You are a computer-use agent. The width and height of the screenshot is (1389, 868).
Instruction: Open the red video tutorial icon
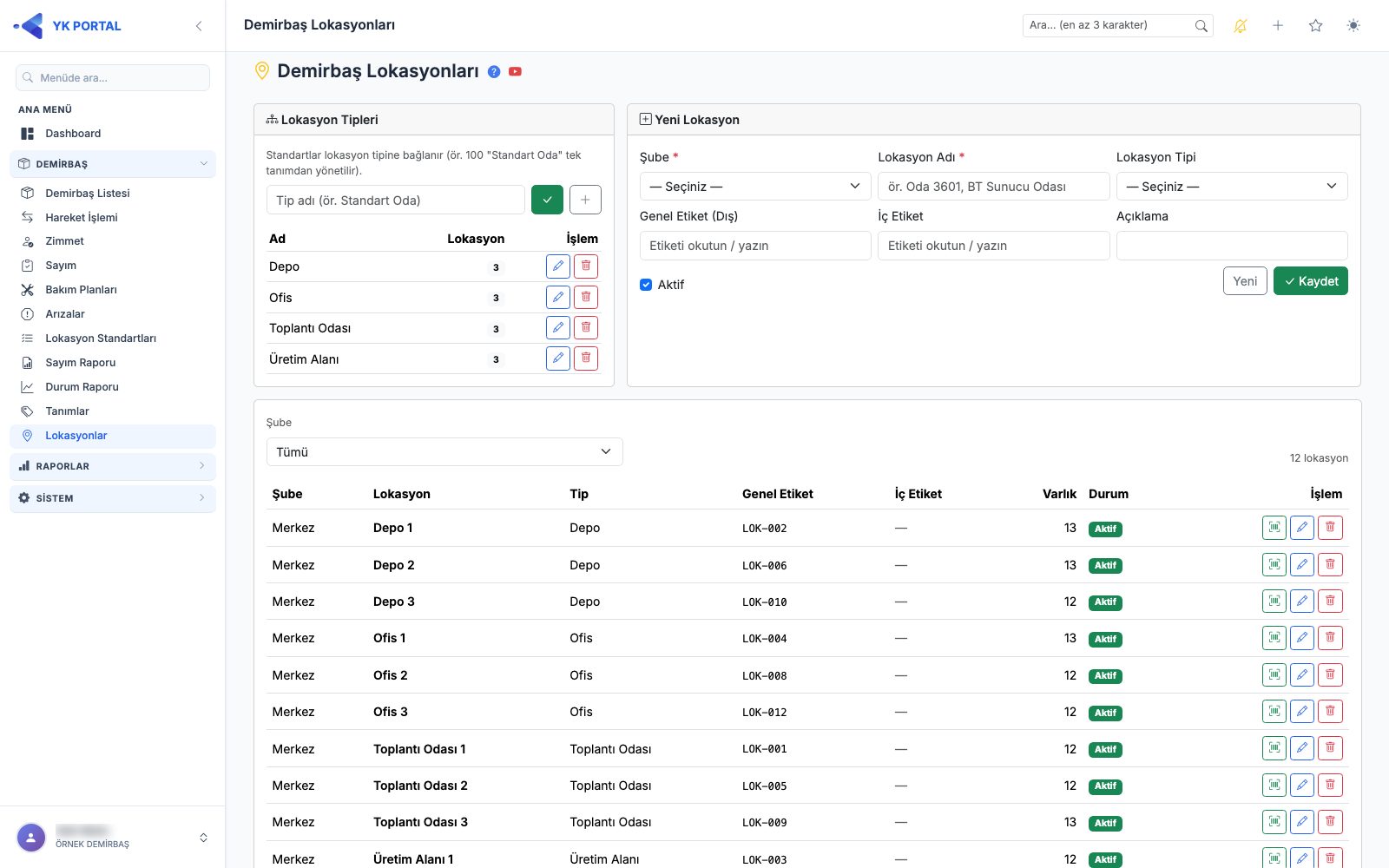(x=515, y=72)
